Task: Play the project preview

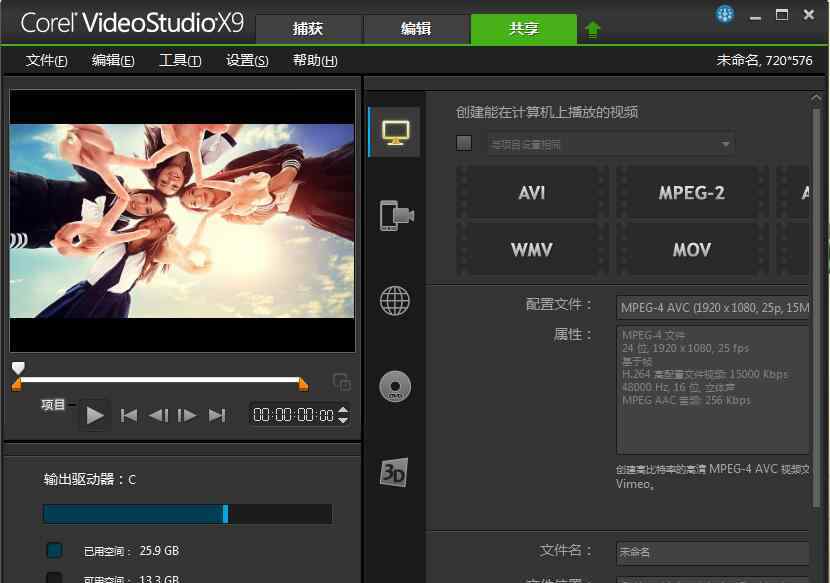Action: [95, 416]
